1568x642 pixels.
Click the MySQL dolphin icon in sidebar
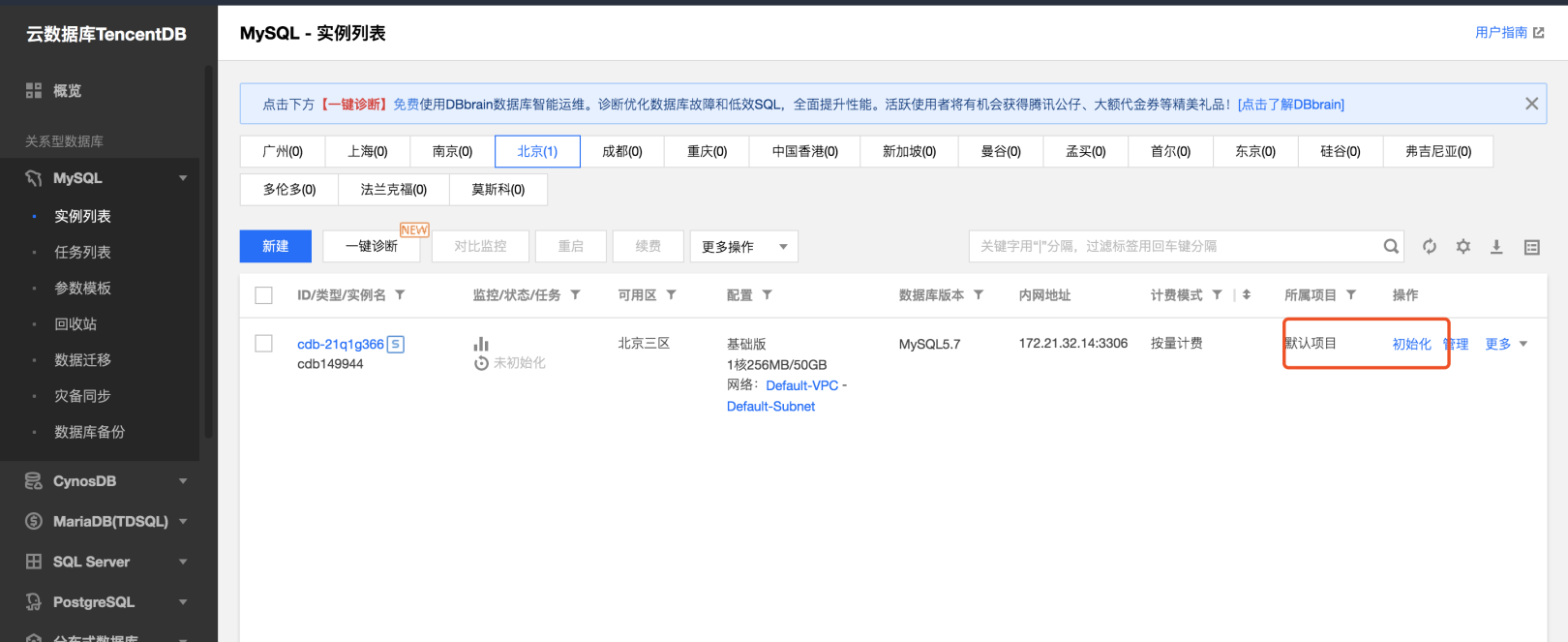point(34,178)
